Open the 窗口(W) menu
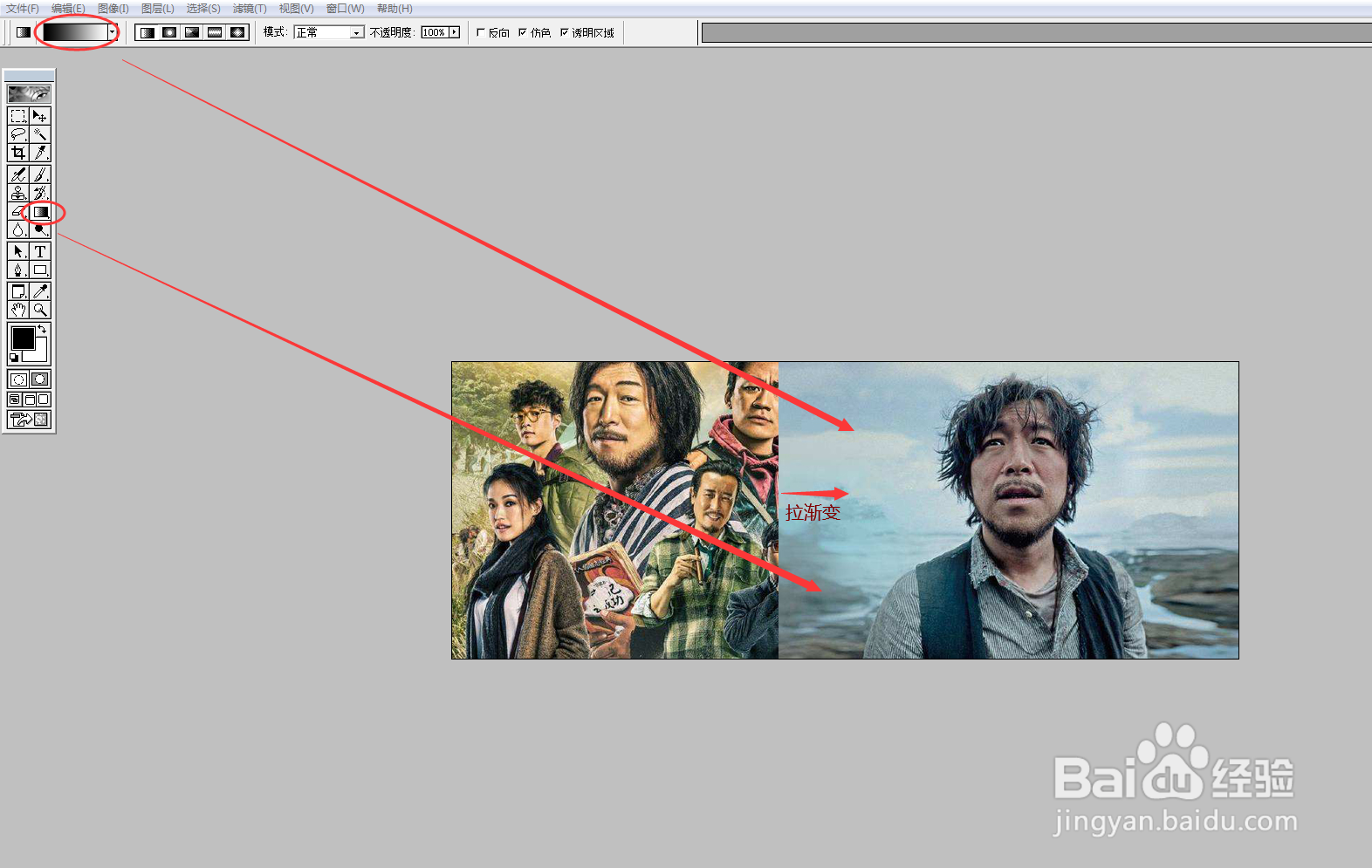Image resolution: width=1372 pixels, height=868 pixels. click(x=345, y=9)
